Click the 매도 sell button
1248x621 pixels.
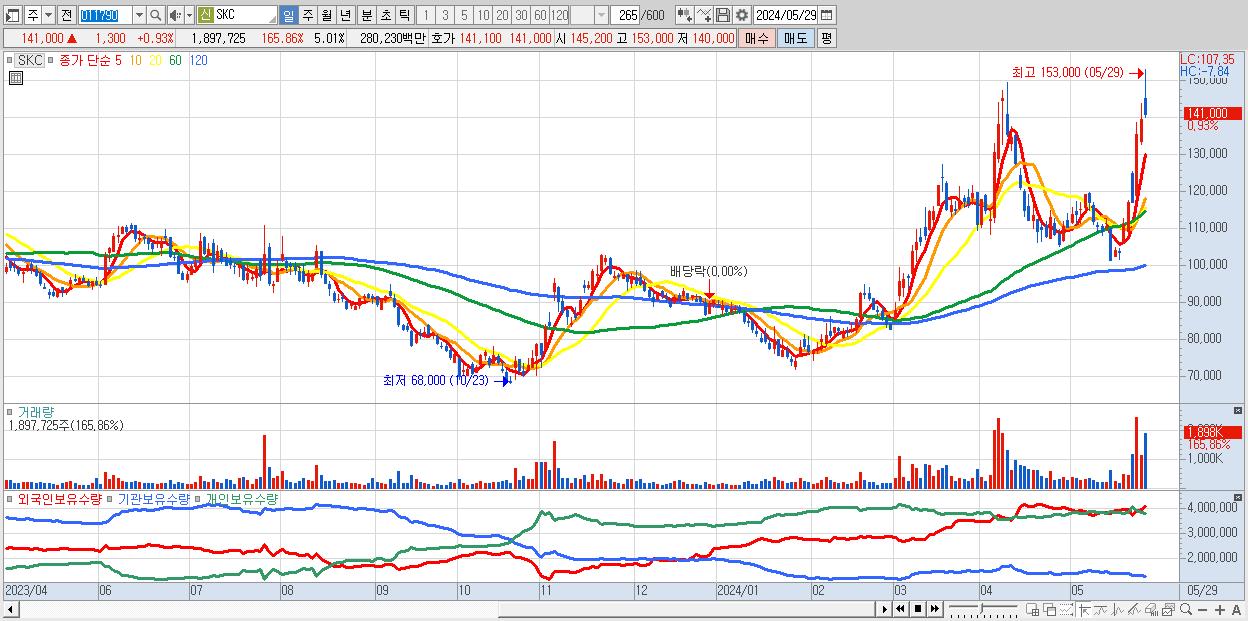pos(795,38)
